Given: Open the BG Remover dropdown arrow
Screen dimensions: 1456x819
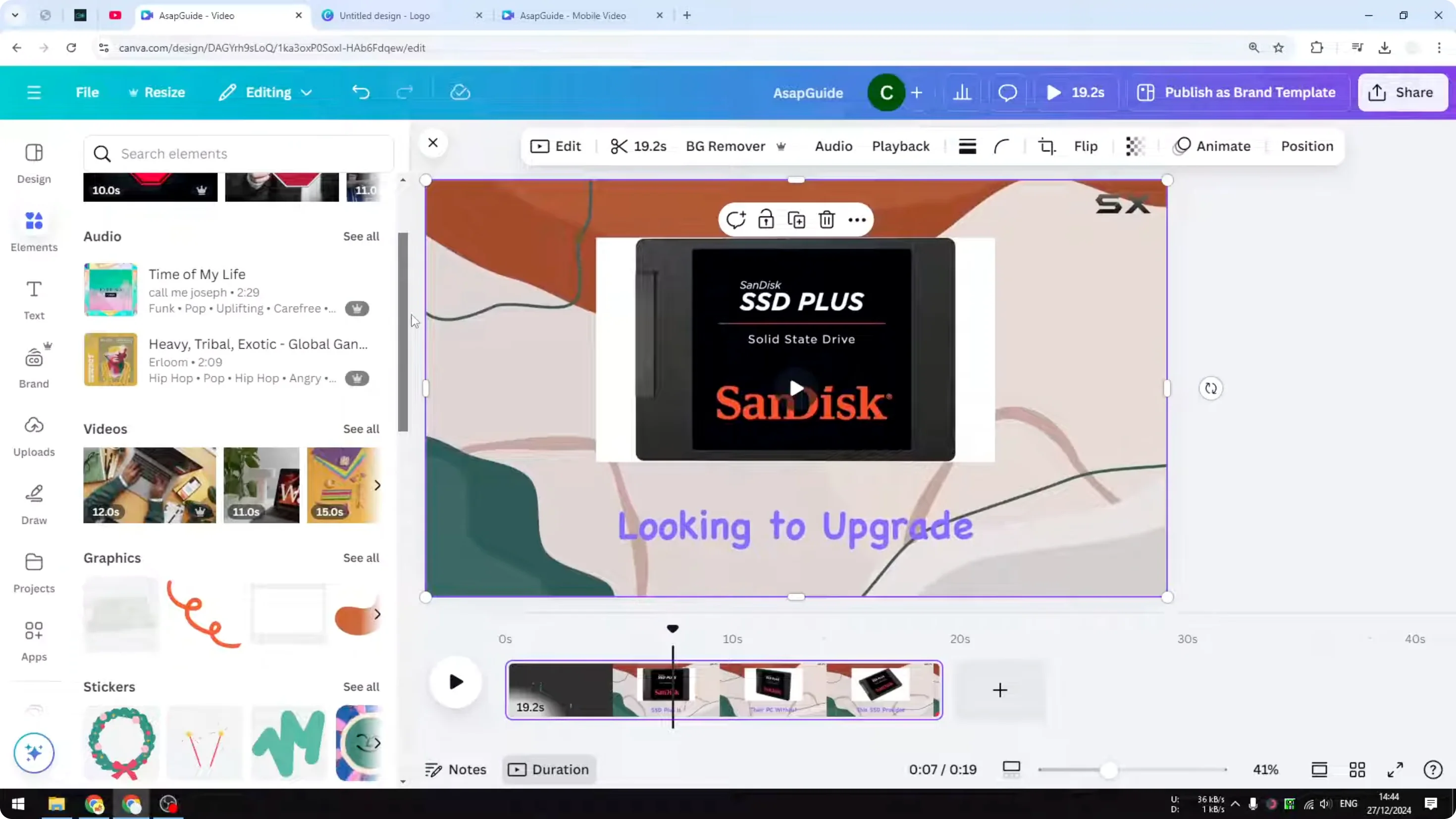Looking at the screenshot, I should [781, 147].
